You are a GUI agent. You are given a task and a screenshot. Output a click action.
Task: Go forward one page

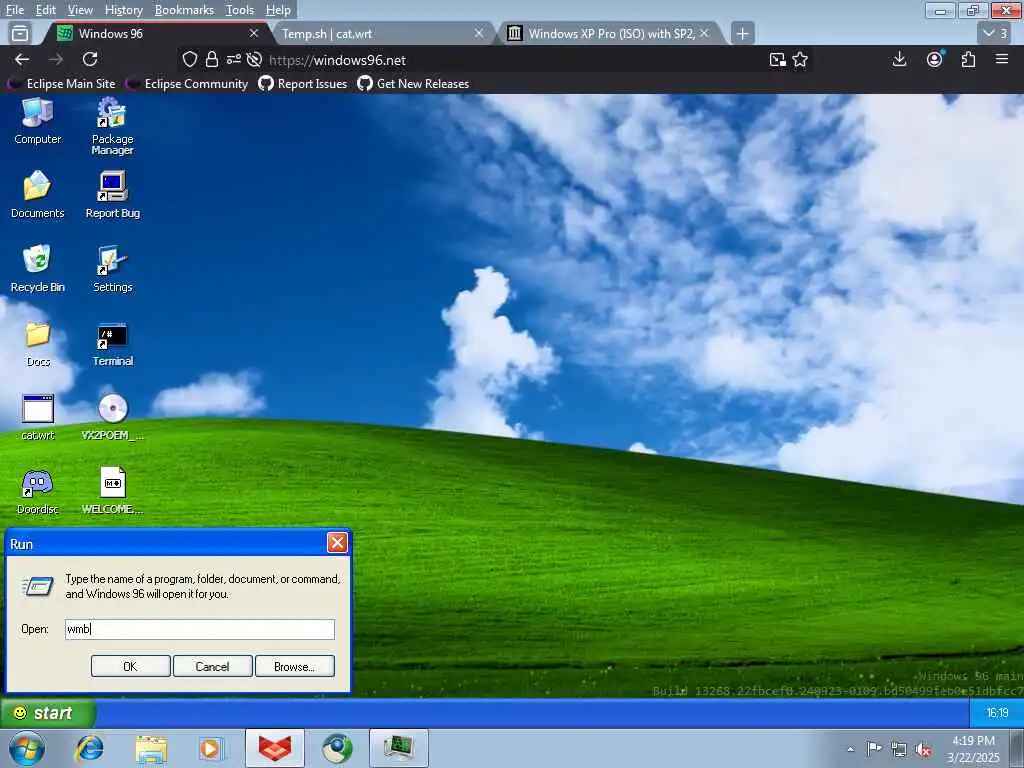[56, 59]
